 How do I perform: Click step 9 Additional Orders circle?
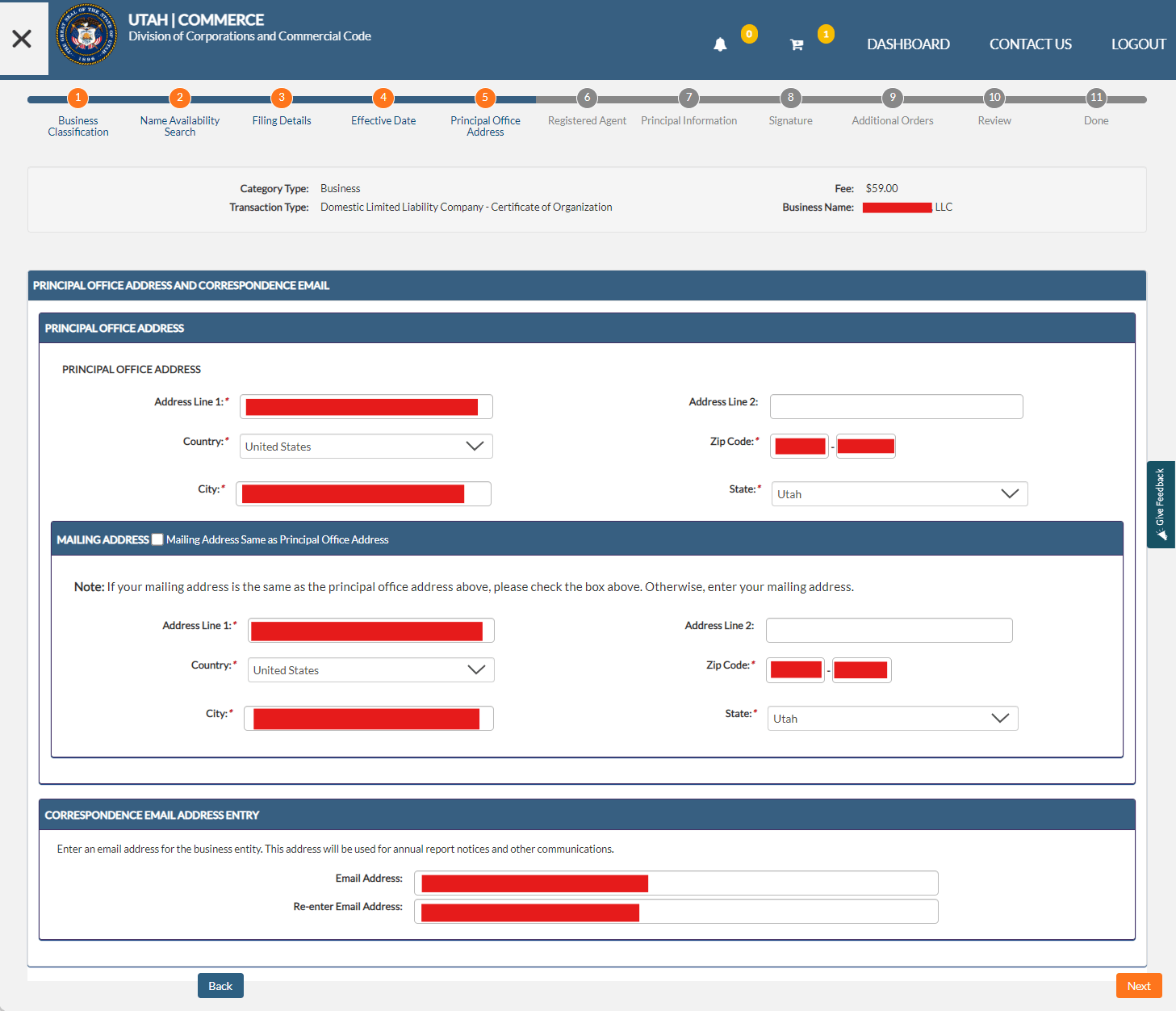893,98
